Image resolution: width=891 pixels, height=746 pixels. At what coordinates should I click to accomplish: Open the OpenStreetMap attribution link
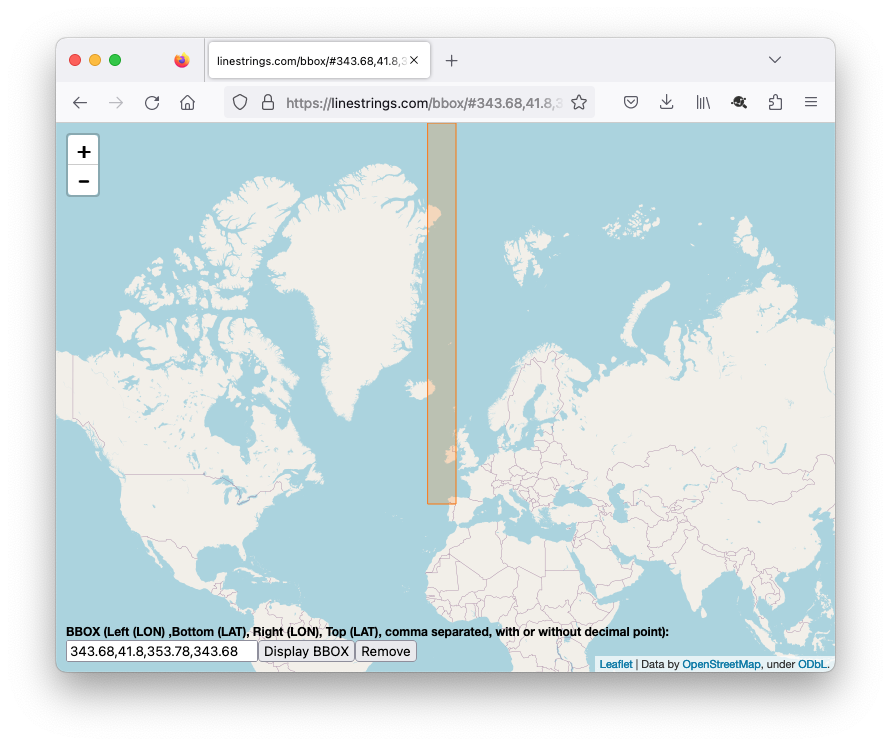721,664
